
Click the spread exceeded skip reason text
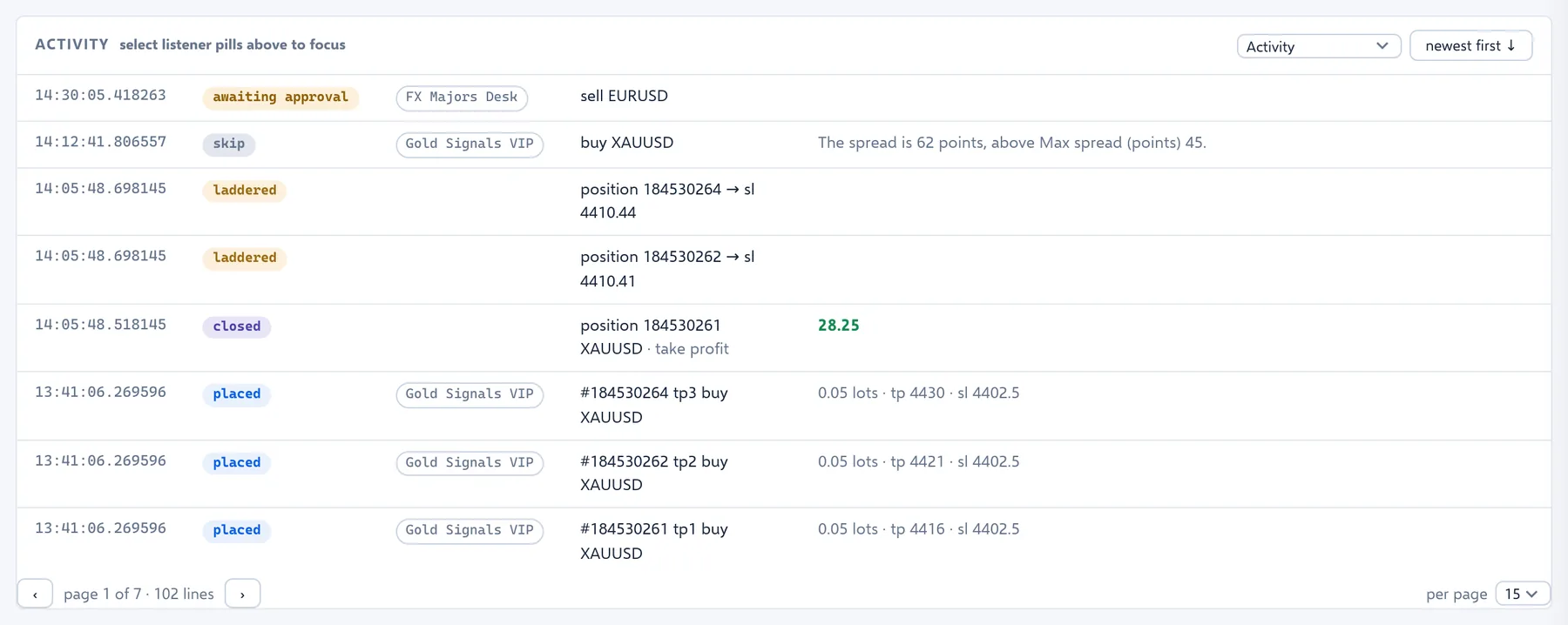[x=1011, y=143]
